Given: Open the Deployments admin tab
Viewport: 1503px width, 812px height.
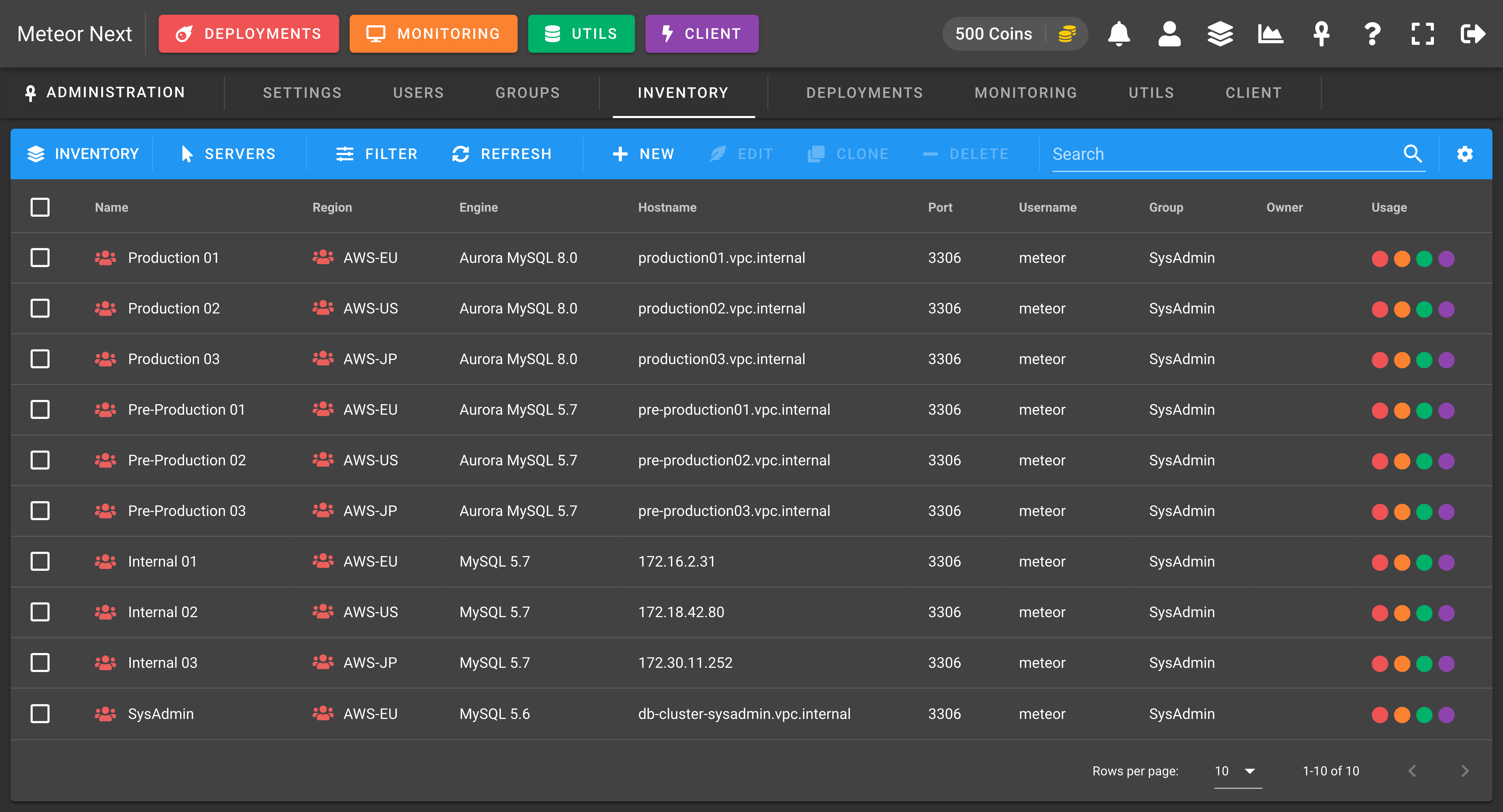Looking at the screenshot, I should tap(865, 93).
